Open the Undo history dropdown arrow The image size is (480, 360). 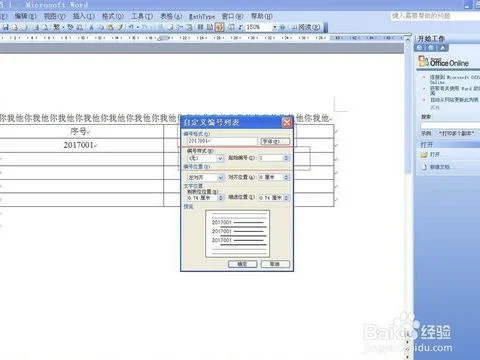pyautogui.click(x=137, y=27)
